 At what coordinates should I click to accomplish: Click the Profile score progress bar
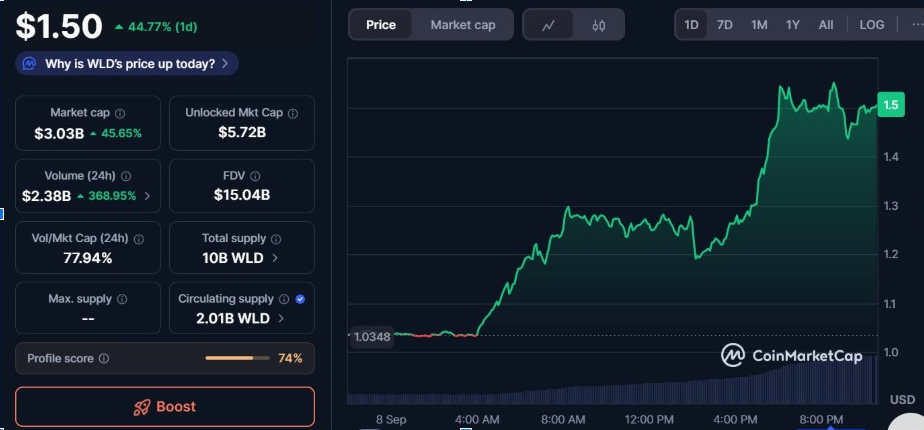coord(237,358)
